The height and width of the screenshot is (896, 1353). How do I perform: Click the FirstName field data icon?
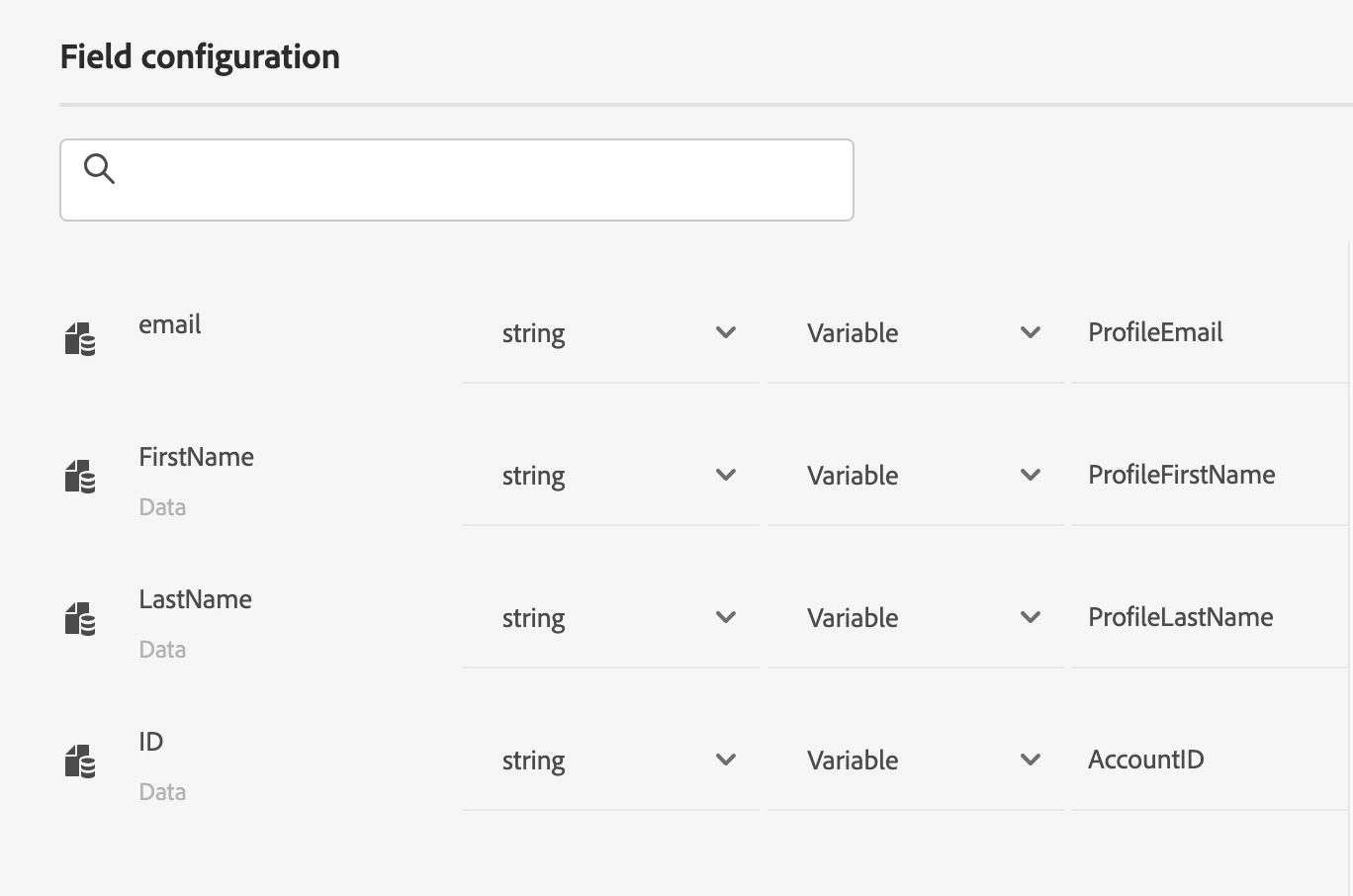[80, 477]
